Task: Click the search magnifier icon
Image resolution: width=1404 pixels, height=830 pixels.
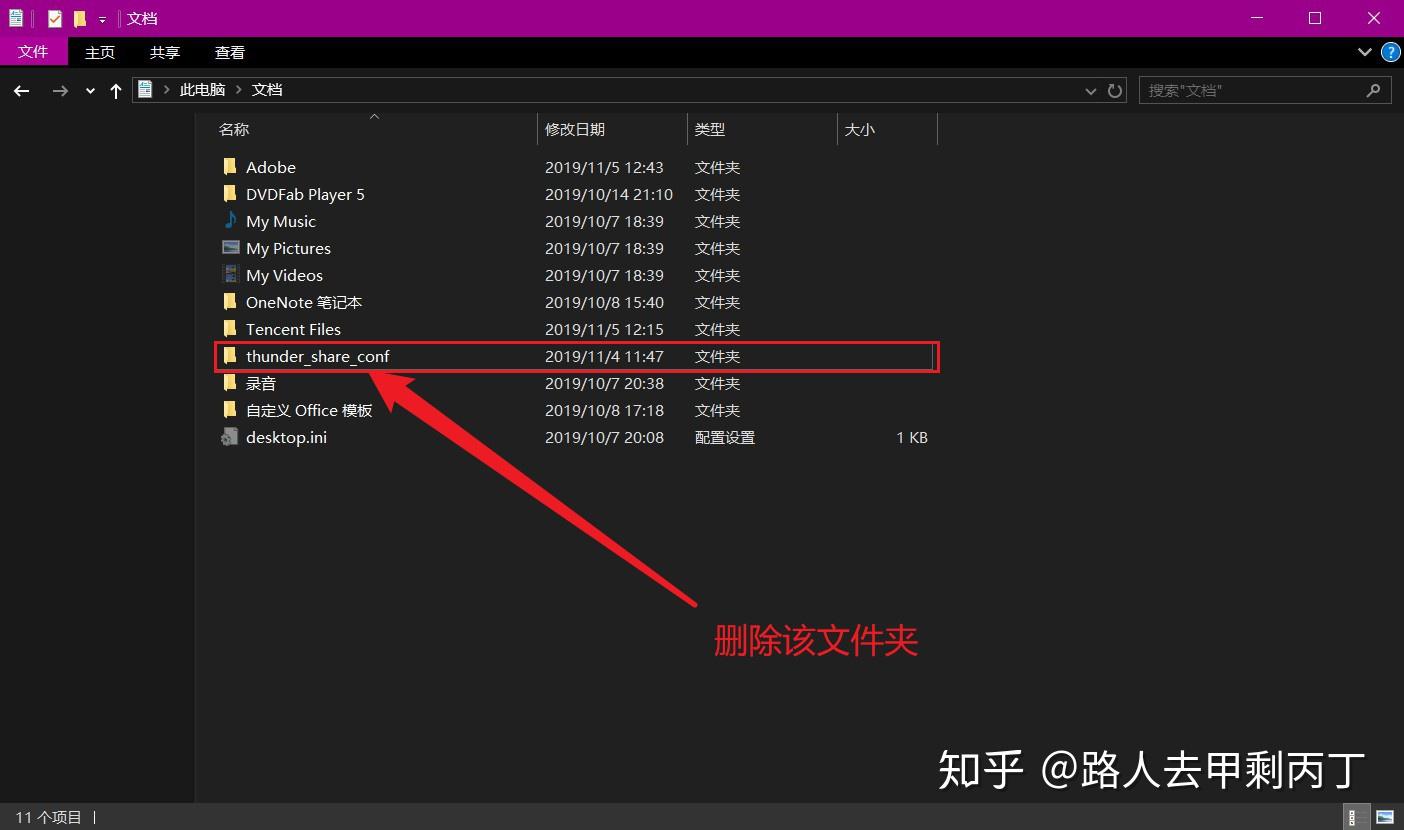Action: [1373, 90]
